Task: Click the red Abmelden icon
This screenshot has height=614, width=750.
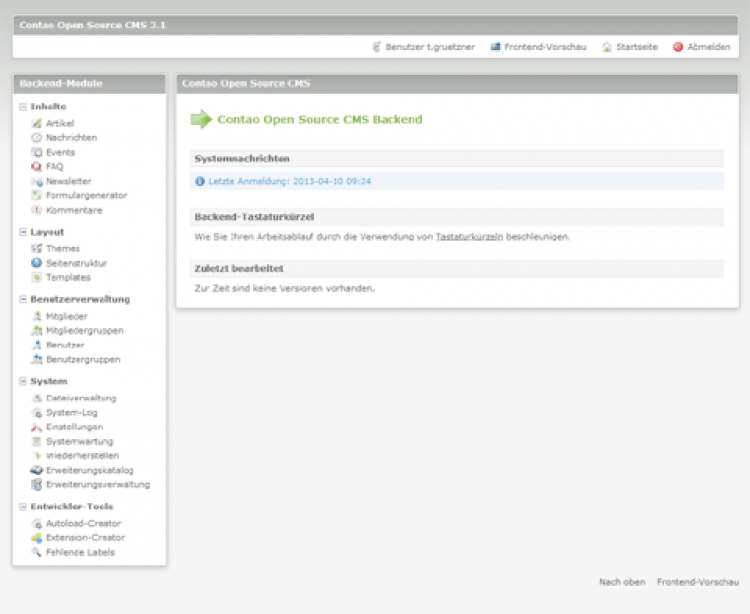Action: tap(678, 47)
